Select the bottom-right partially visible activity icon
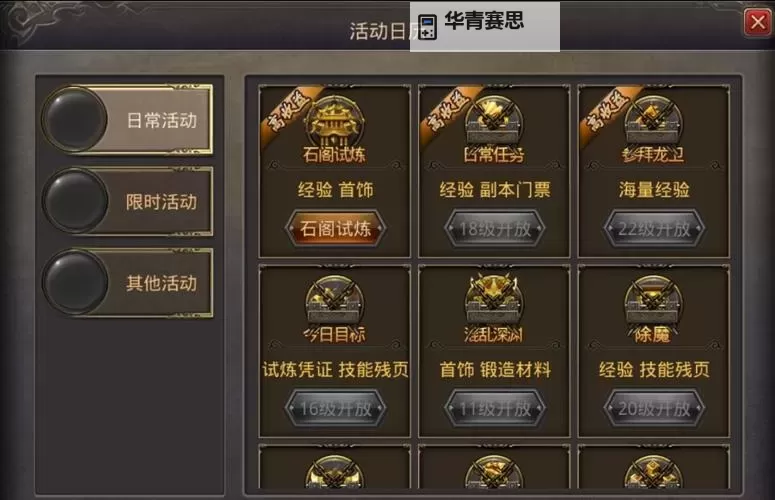The width and height of the screenshot is (775, 500). (653, 472)
